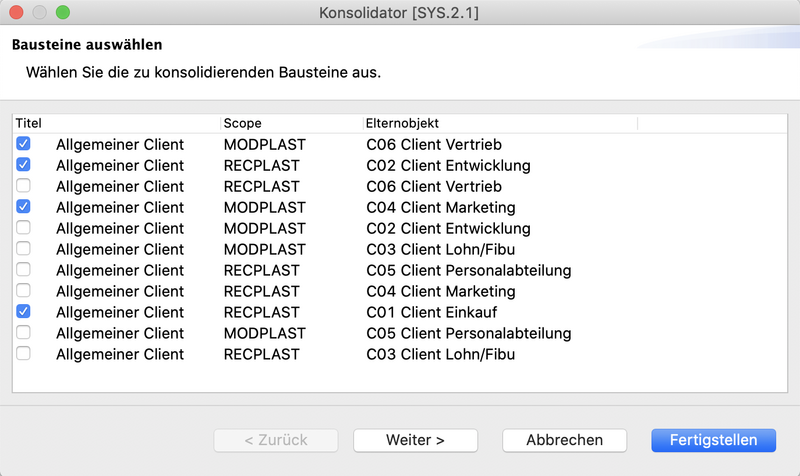This screenshot has width=800, height=476.
Task: Select 'C01 Client Einkauf' parent object cell
Action: point(432,312)
